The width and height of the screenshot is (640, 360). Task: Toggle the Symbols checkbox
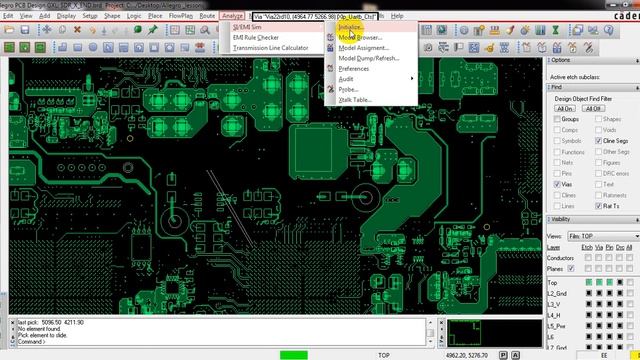[557, 141]
